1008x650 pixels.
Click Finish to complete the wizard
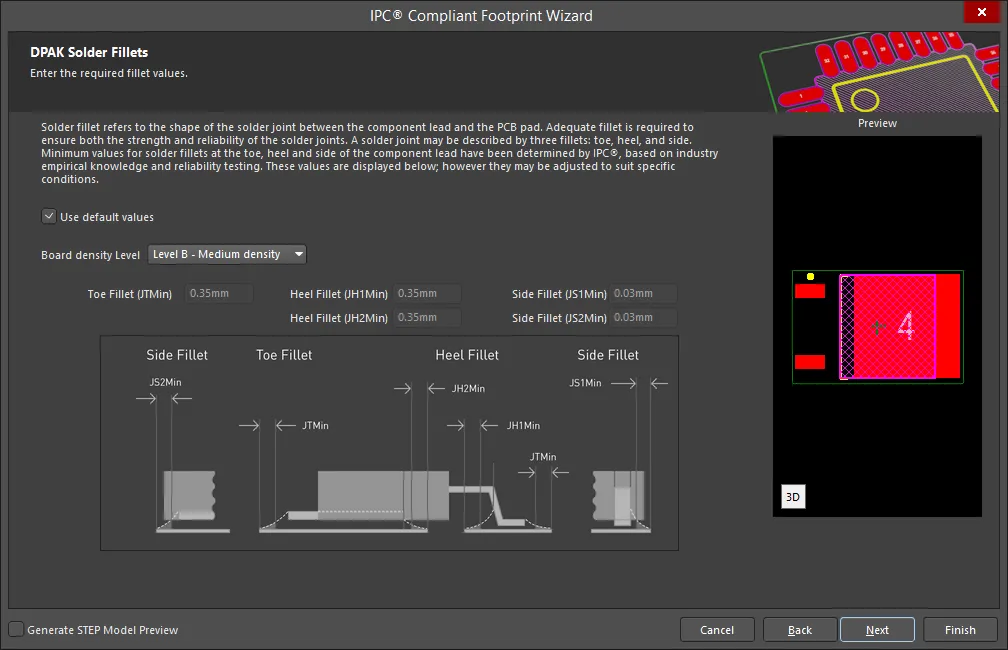pyautogui.click(x=960, y=630)
